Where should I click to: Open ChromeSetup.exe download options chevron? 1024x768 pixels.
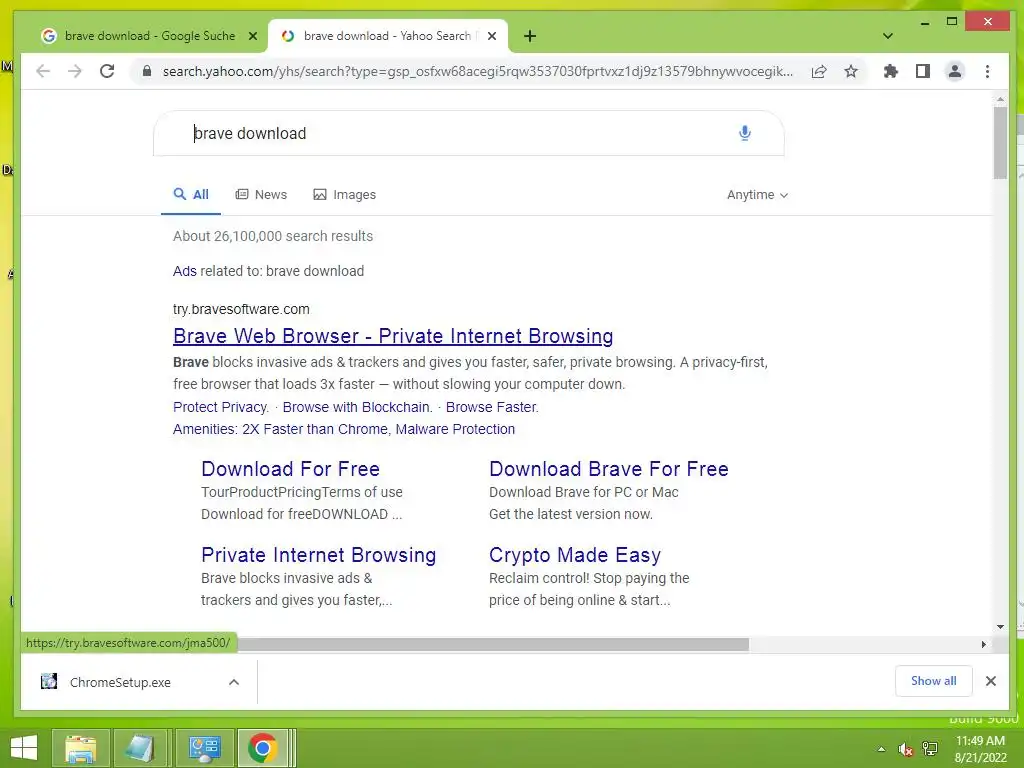pos(234,682)
